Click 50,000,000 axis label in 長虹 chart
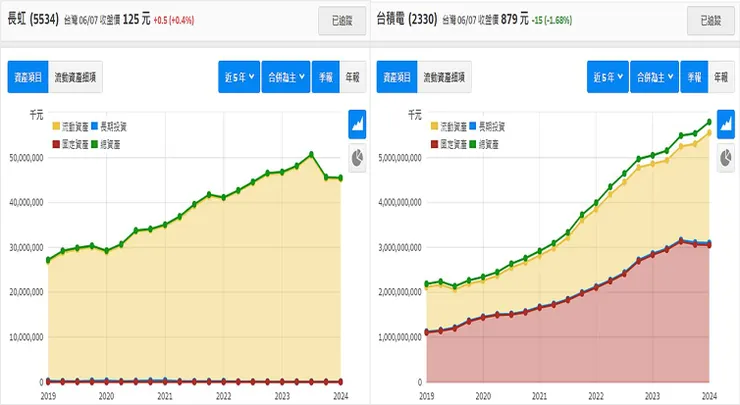This screenshot has height=405, width=740. [26, 158]
